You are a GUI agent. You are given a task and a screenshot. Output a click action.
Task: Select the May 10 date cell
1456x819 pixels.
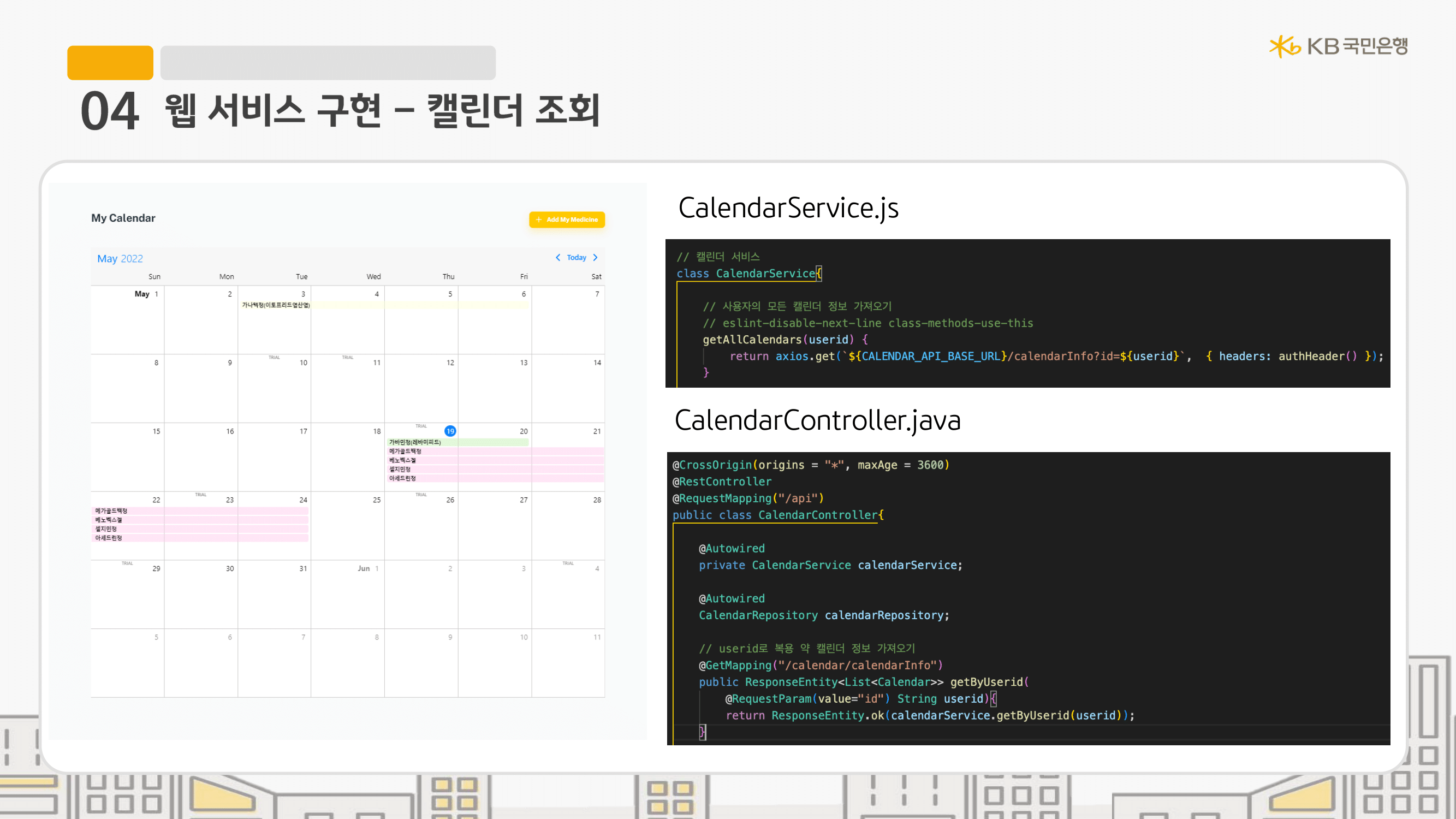coord(275,390)
